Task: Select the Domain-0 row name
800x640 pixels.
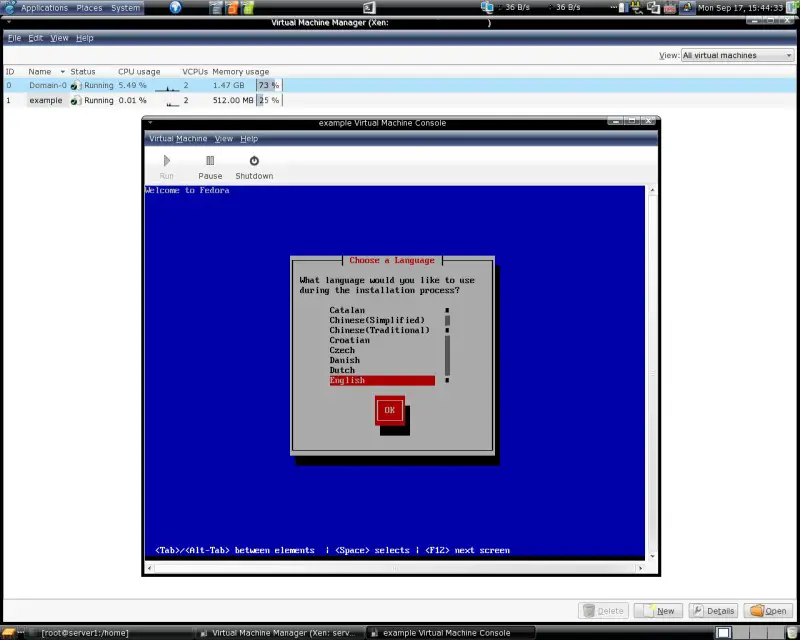Action: tap(47, 85)
